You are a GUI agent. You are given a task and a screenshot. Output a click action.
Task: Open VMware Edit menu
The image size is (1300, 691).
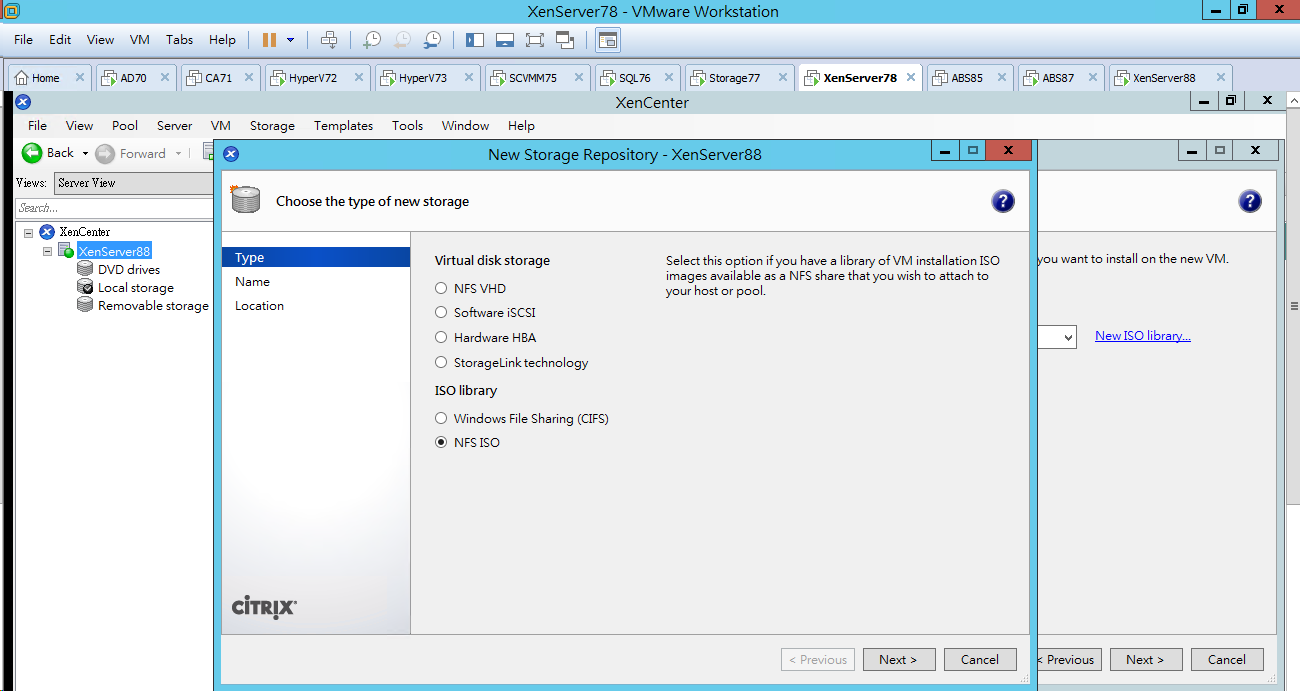[60, 40]
